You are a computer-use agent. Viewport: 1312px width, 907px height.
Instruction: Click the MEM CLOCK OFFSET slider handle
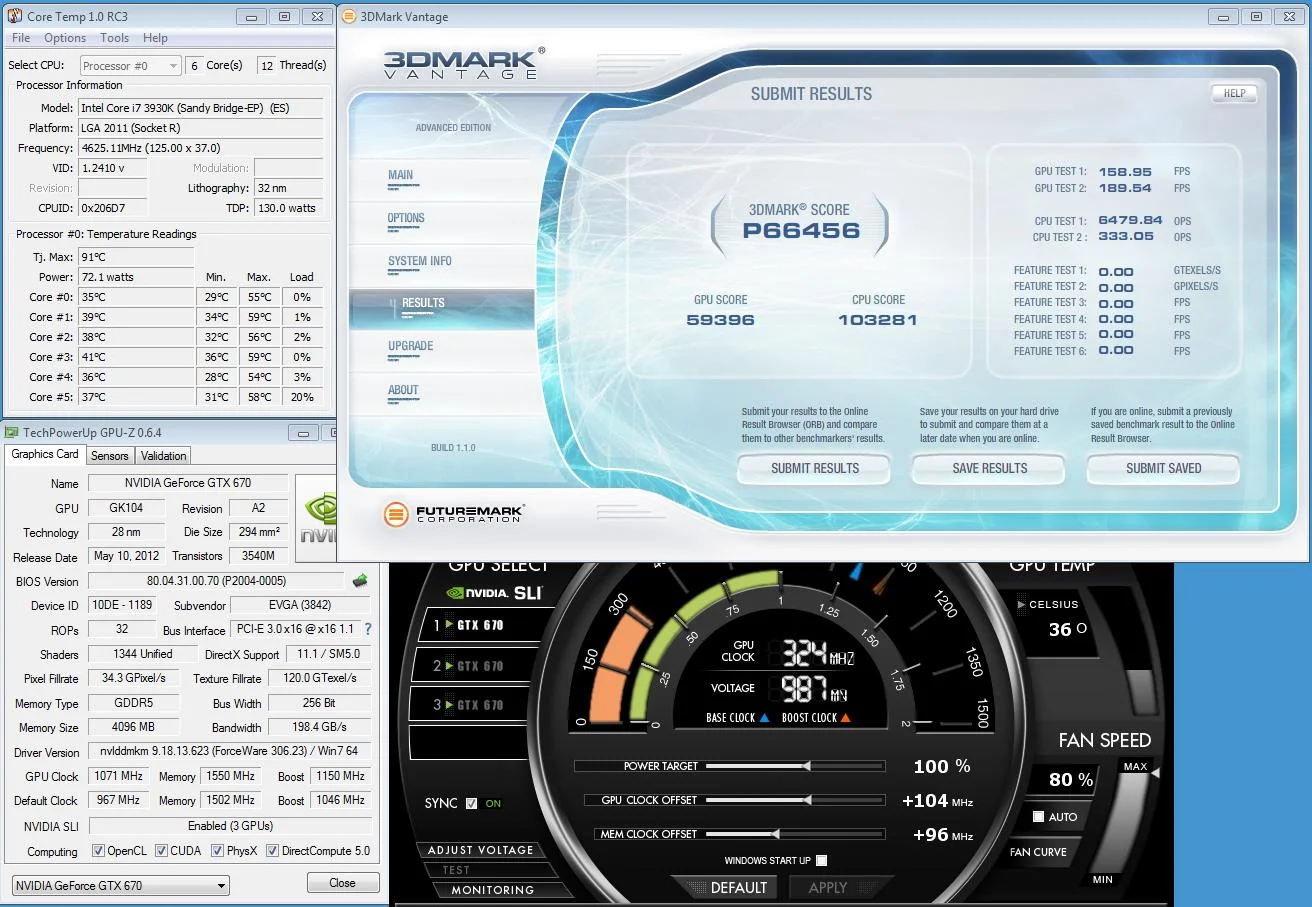(774, 834)
